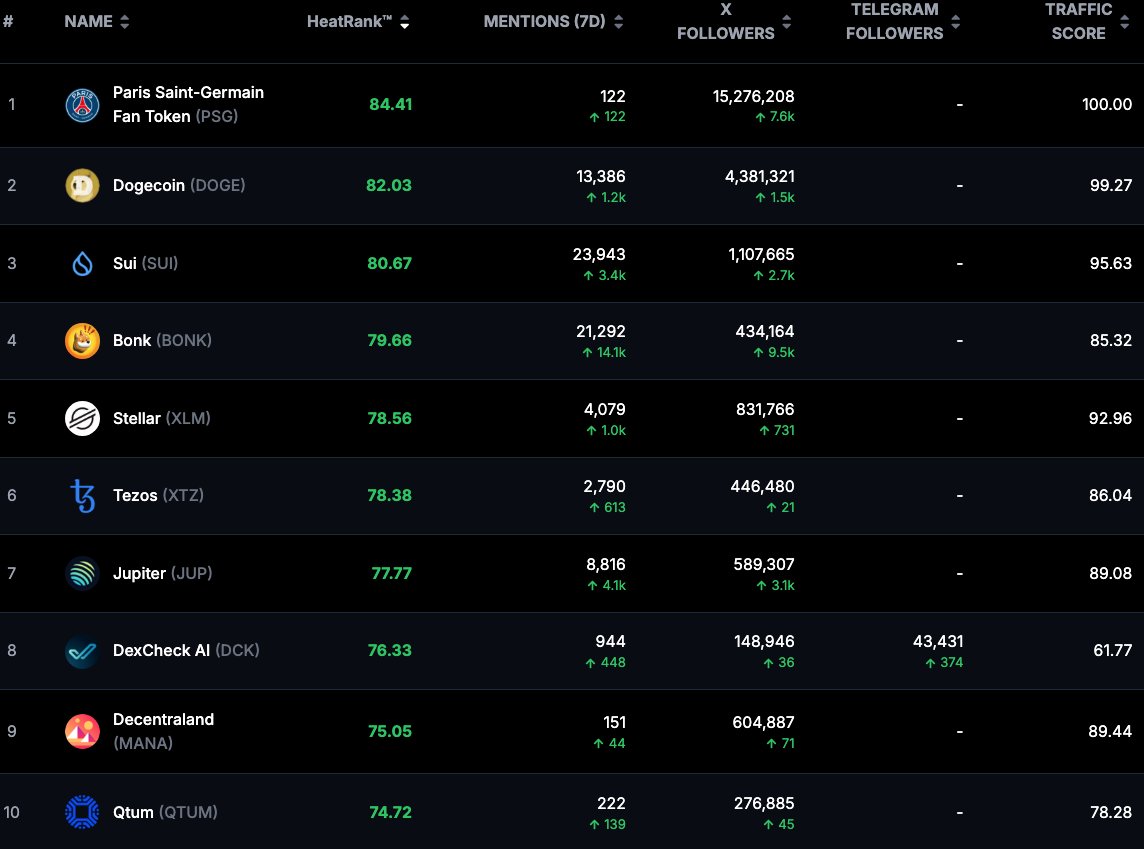Click the MENTIONS (7D) header text
This screenshot has width=1144, height=849.
(x=544, y=22)
